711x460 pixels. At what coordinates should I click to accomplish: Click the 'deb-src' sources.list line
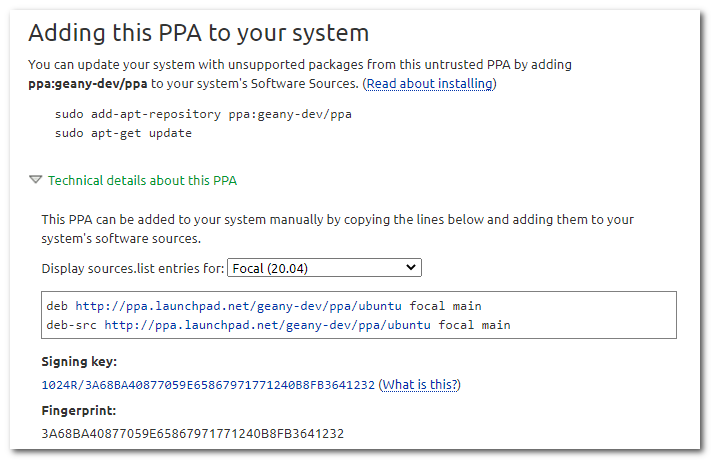pos(278,325)
